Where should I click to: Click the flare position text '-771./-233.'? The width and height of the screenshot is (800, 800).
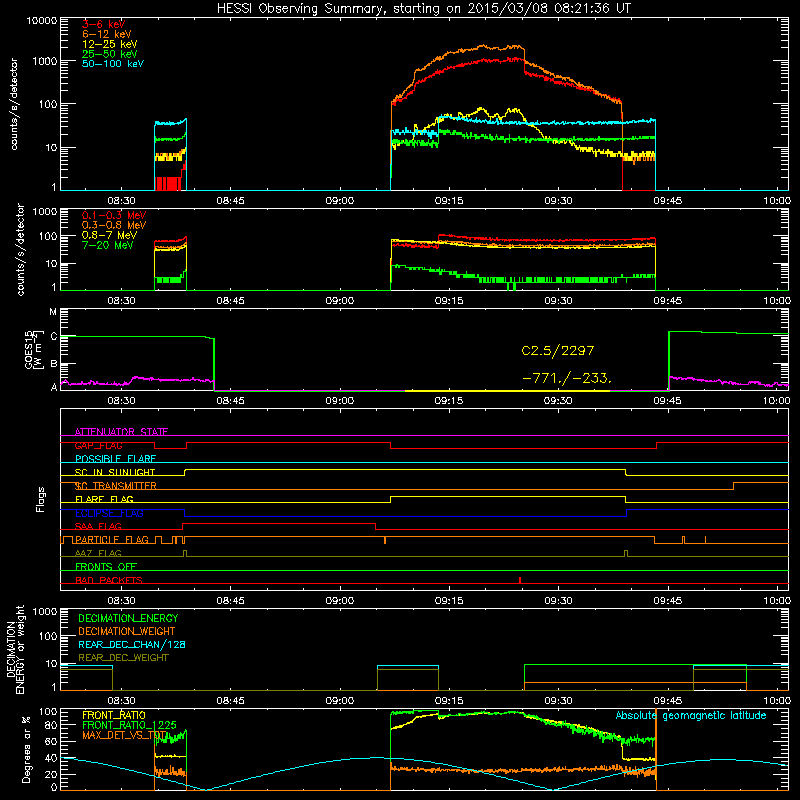tap(566, 379)
